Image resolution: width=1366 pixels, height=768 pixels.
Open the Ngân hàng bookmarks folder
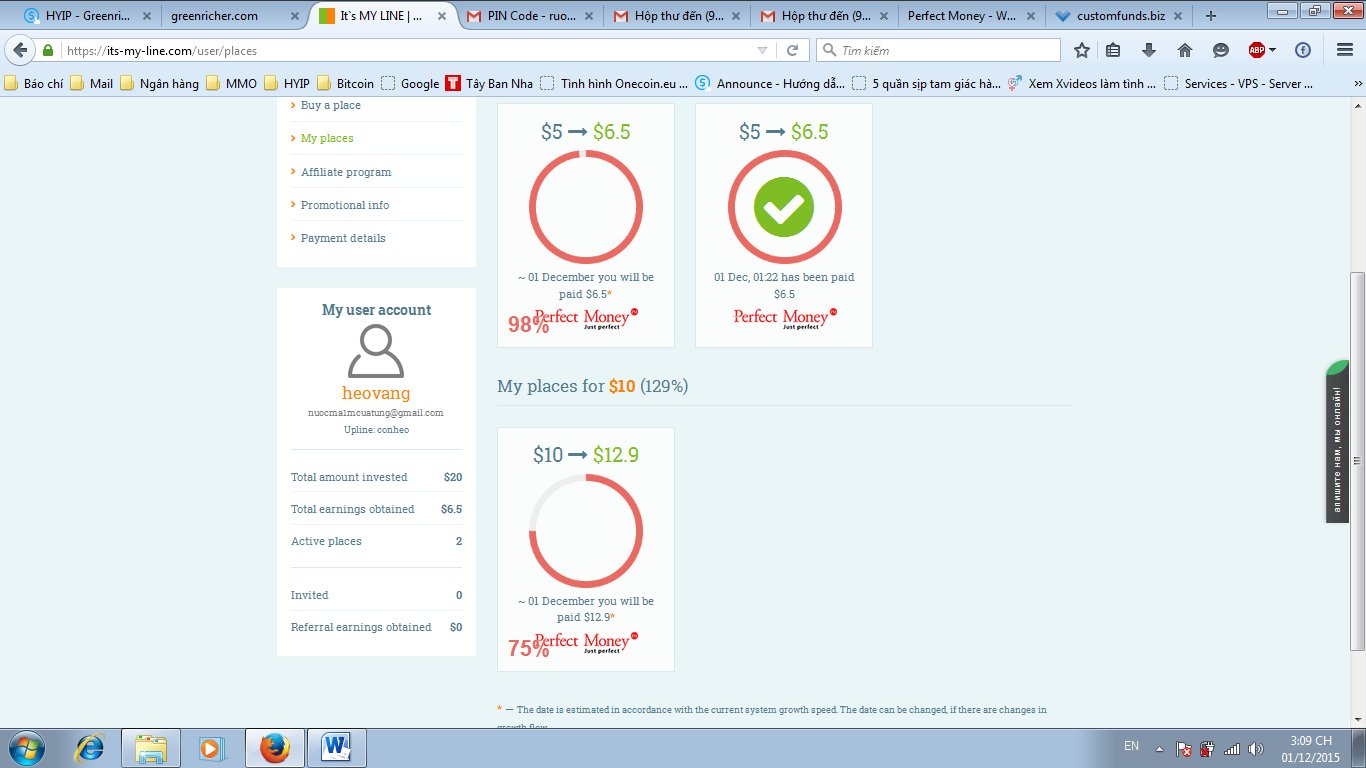point(159,84)
